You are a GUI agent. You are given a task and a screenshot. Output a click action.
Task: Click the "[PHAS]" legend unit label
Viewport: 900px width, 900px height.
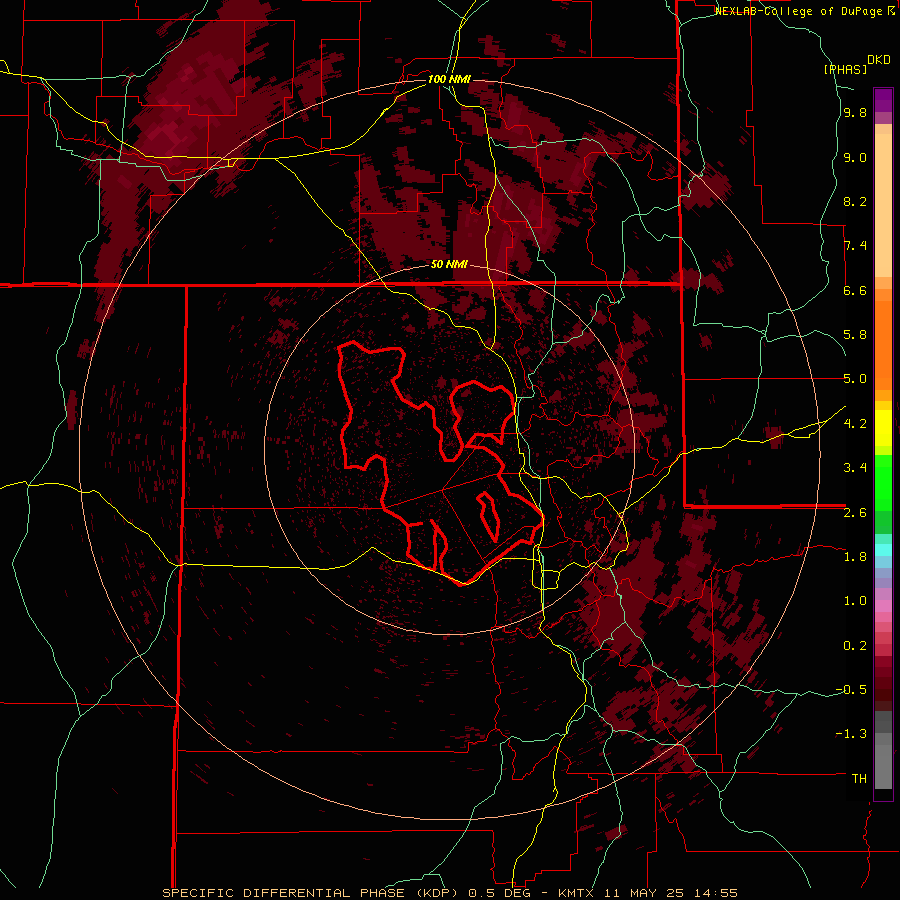[x=845, y=70]
